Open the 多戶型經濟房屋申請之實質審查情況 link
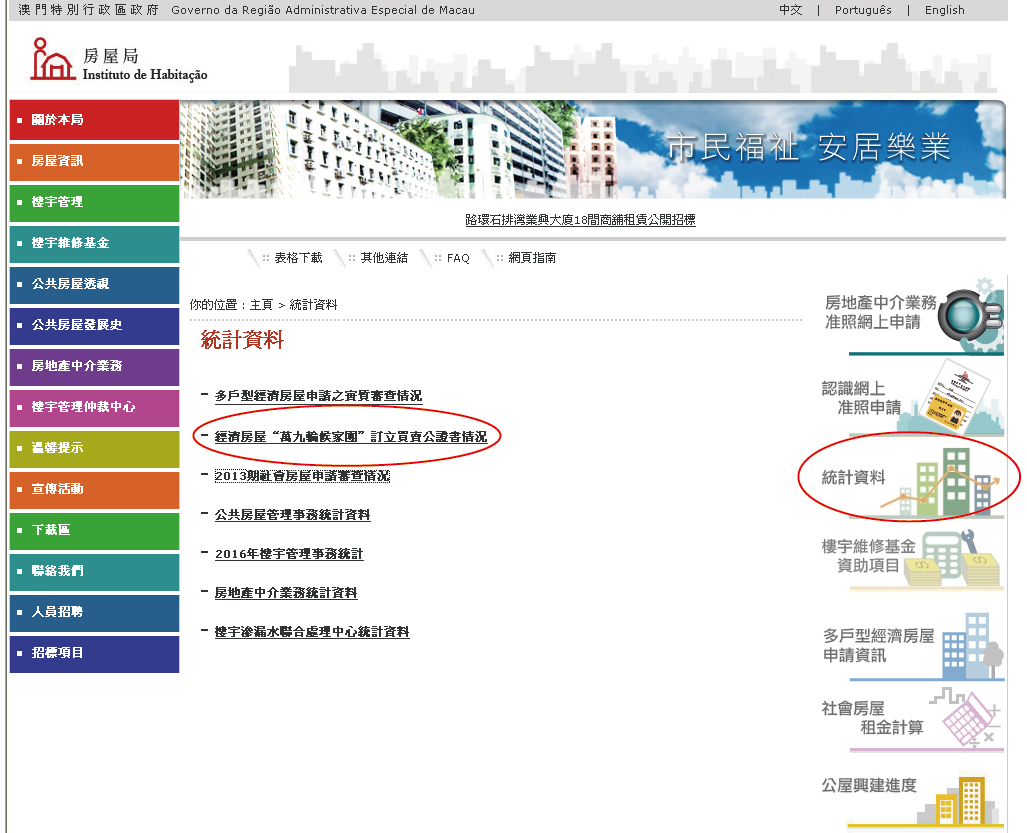Screen dimensions: 1027x833 coord(318,396)
